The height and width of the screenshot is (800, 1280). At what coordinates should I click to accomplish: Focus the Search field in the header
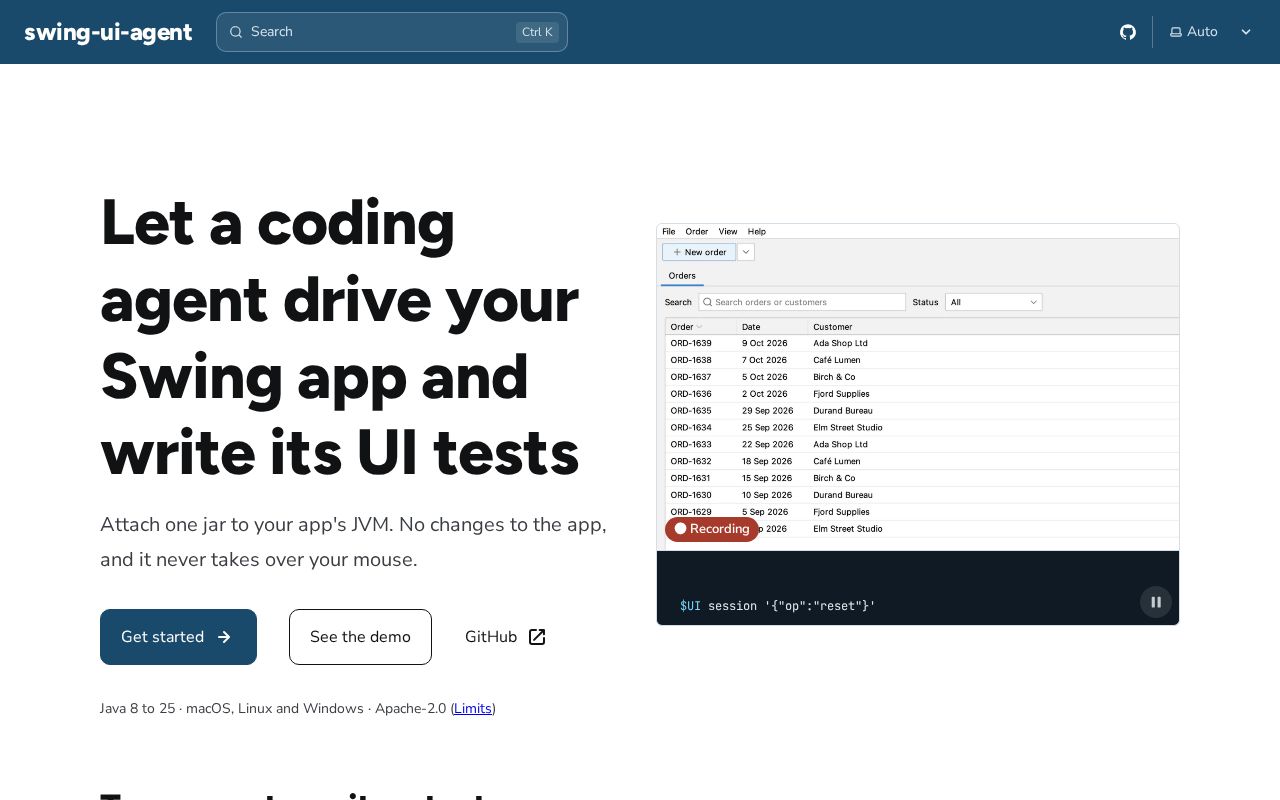tap(392, 32)
